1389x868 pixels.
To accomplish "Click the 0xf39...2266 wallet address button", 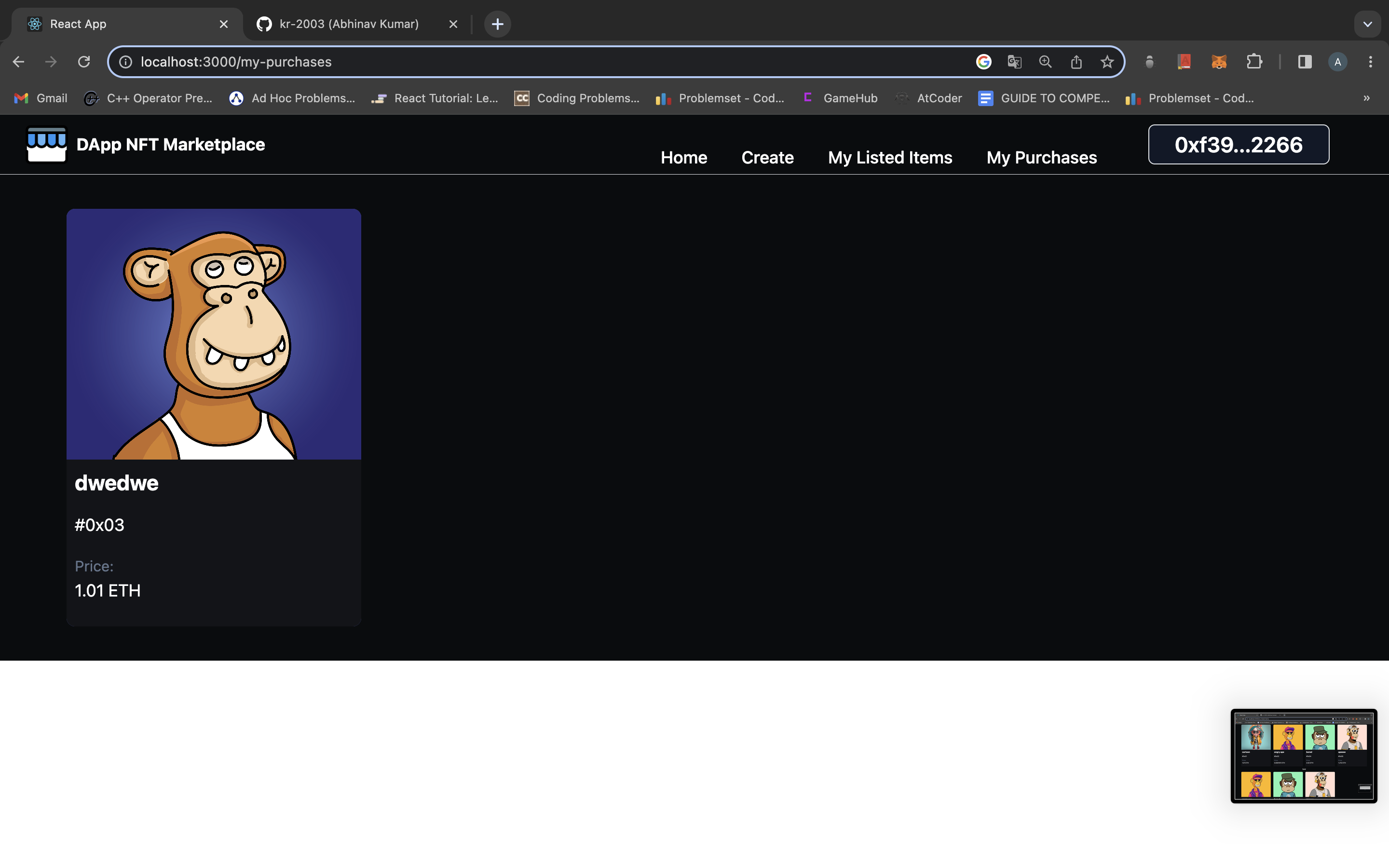I will pyautogui.click(x=1238, y=145).
